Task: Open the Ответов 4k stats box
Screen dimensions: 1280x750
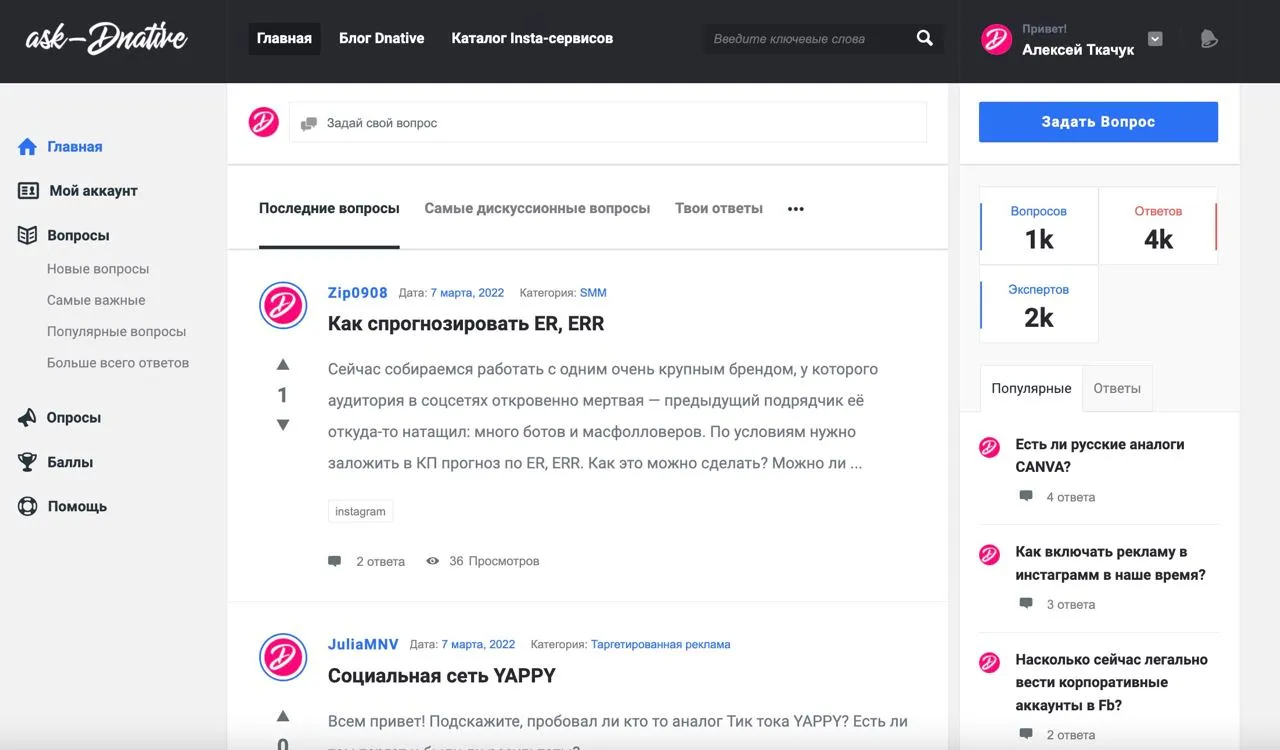Action: 1158,226
